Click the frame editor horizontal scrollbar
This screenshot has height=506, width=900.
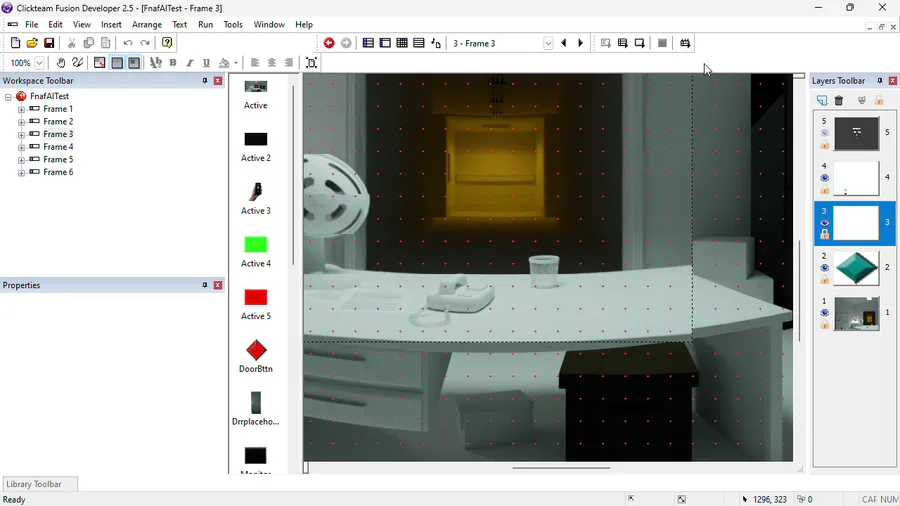(x=561, y=468)
